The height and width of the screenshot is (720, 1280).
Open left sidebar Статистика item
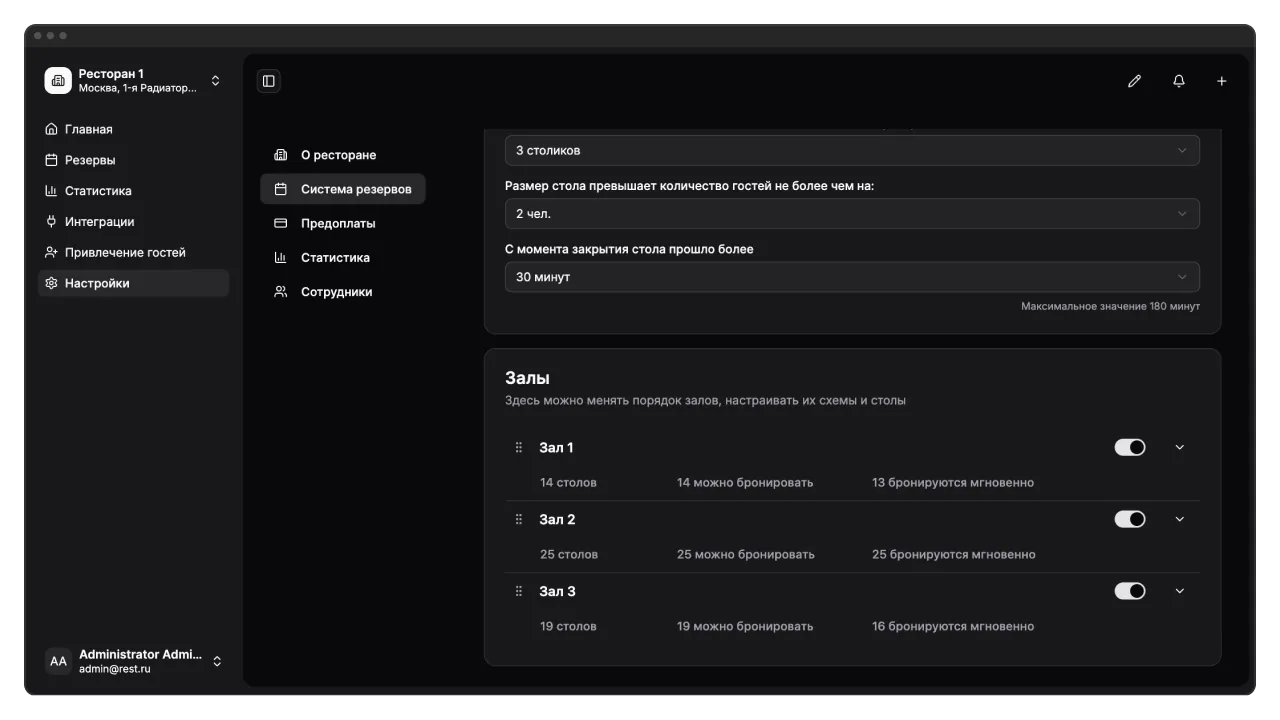133,191
